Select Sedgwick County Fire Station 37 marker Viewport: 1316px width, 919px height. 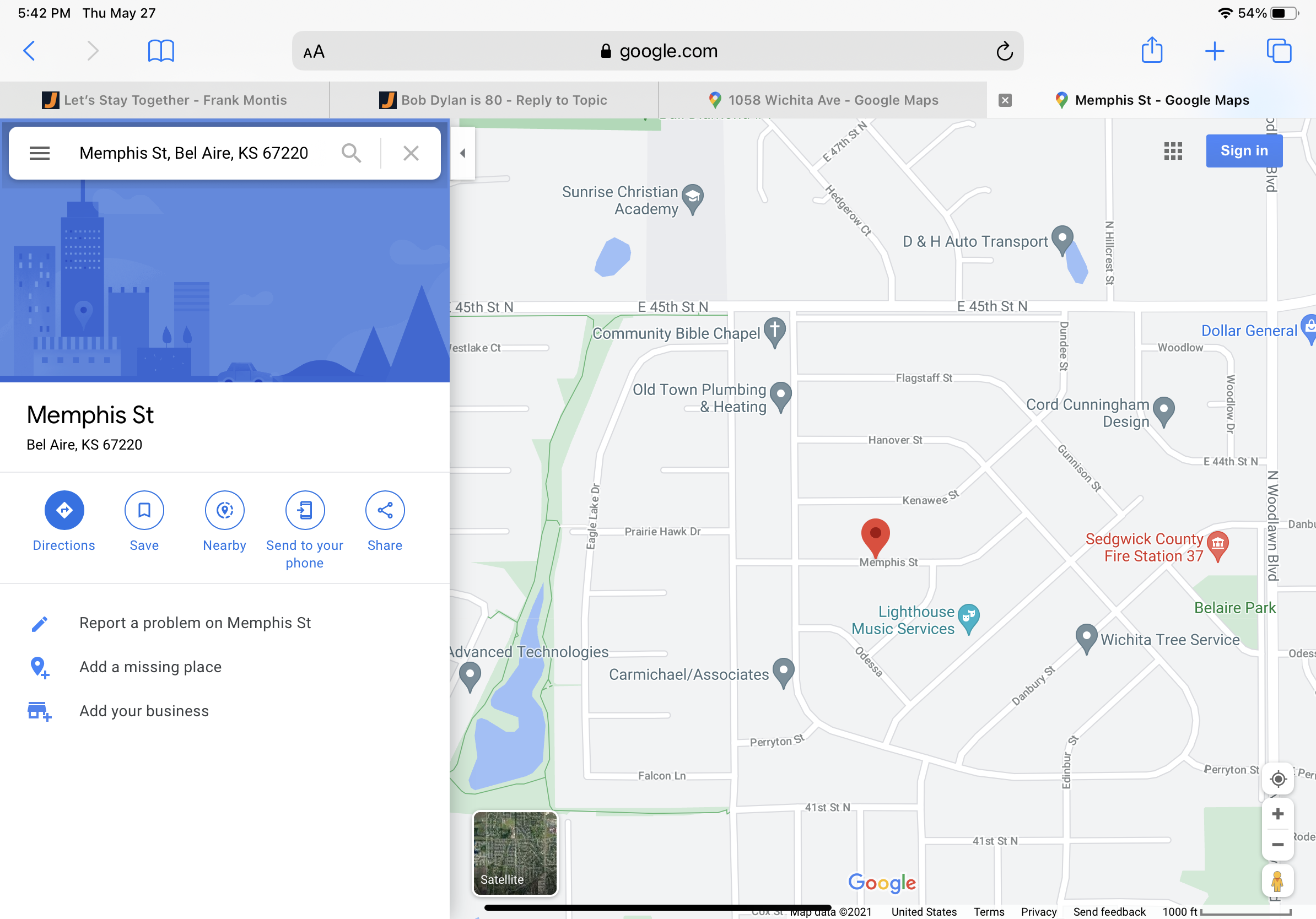click(x=1217, y=547)
